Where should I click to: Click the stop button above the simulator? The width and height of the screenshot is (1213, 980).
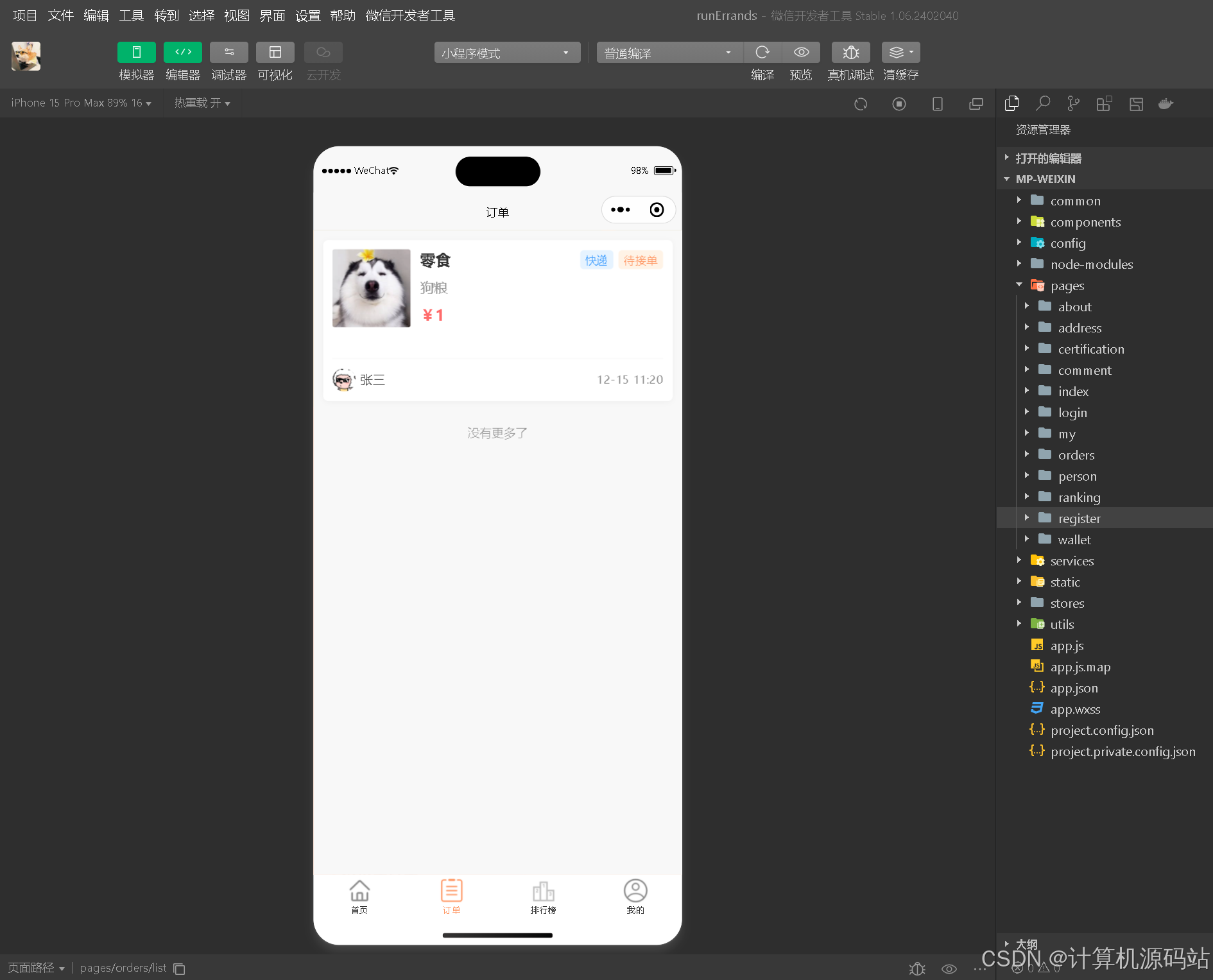pos(899,103)
